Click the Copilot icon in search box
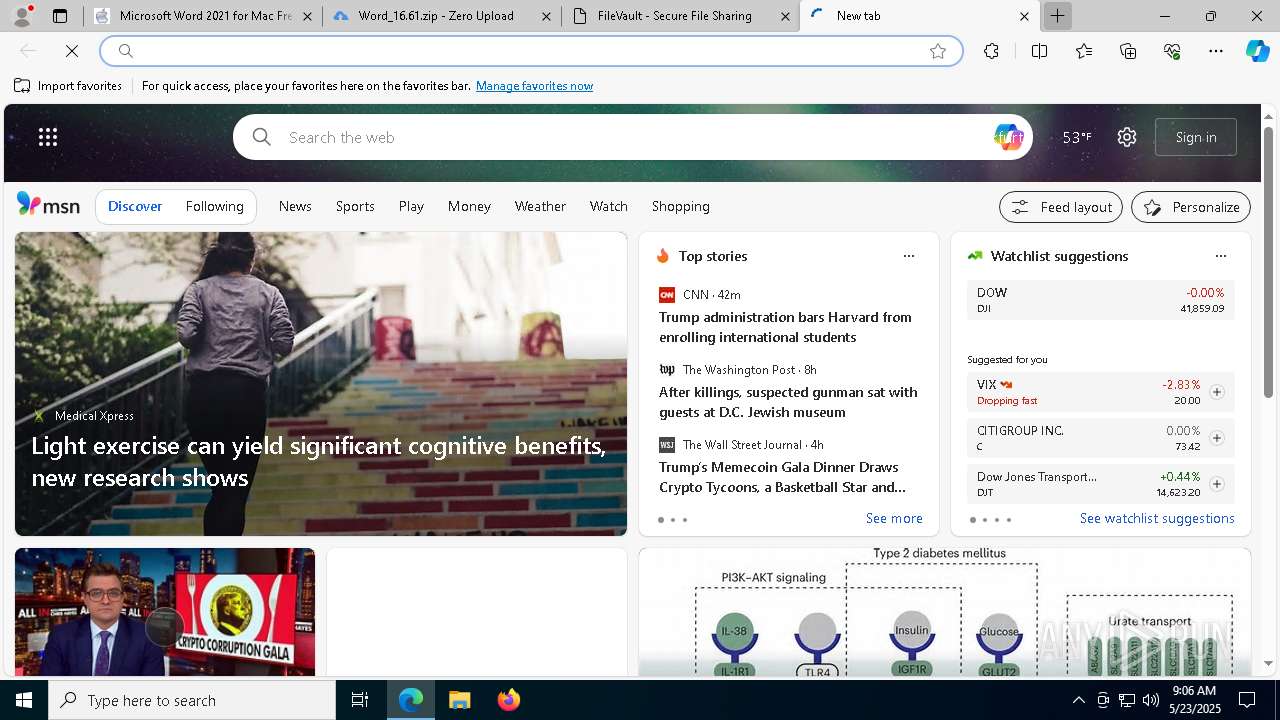The image size is (1280, 720). (x=1008, y=137)
